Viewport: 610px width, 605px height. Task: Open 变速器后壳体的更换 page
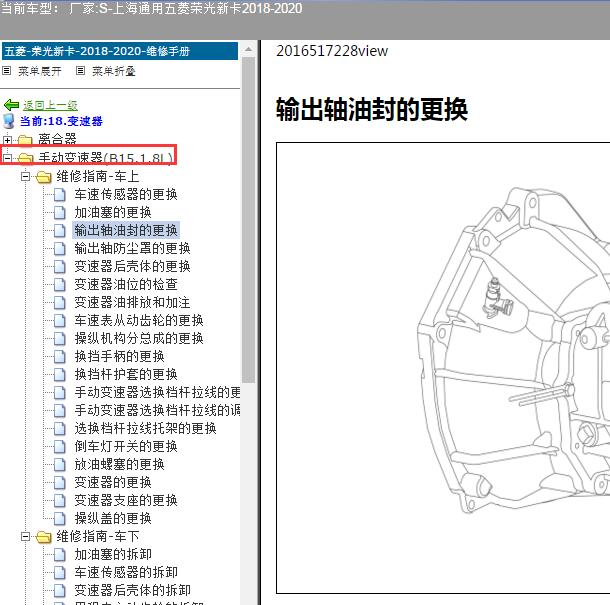pos(132,266)
